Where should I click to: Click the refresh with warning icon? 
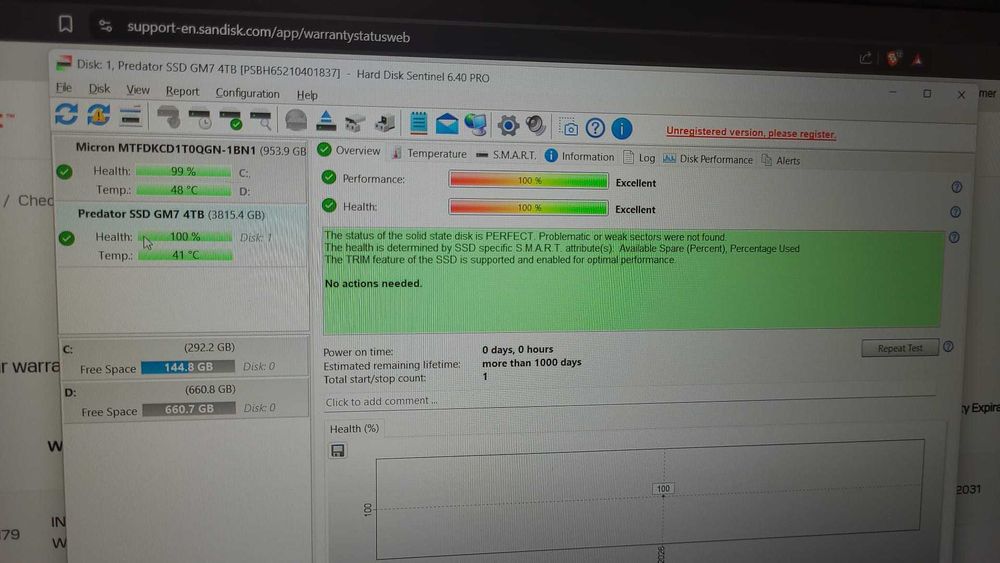[x=99, y=115]
